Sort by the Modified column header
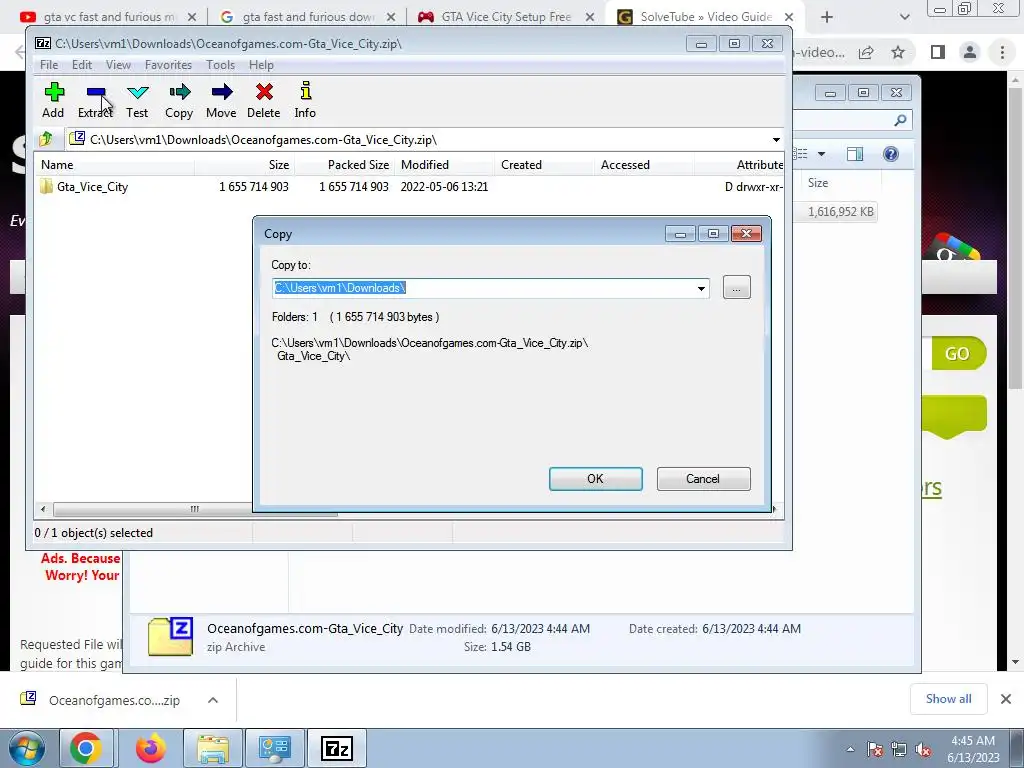The image size is (1024, 768). tap(444, 165)
